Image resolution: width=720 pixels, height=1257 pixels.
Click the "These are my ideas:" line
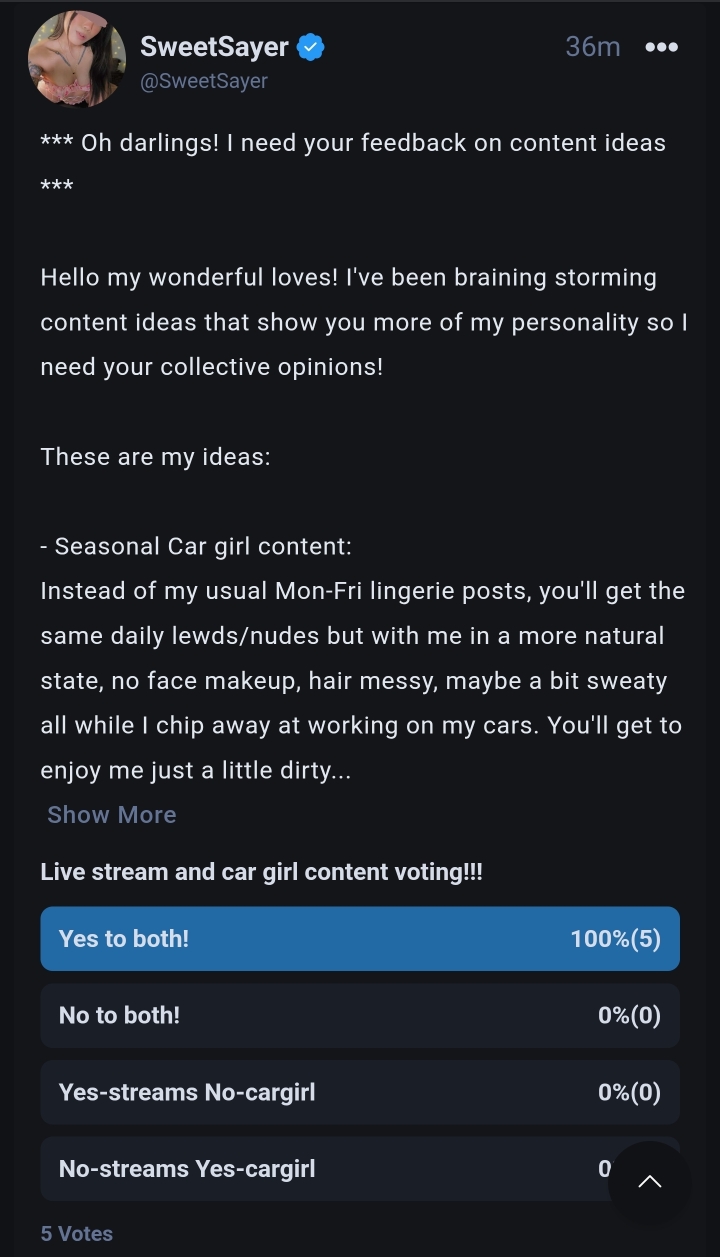(x=155, y=457)
